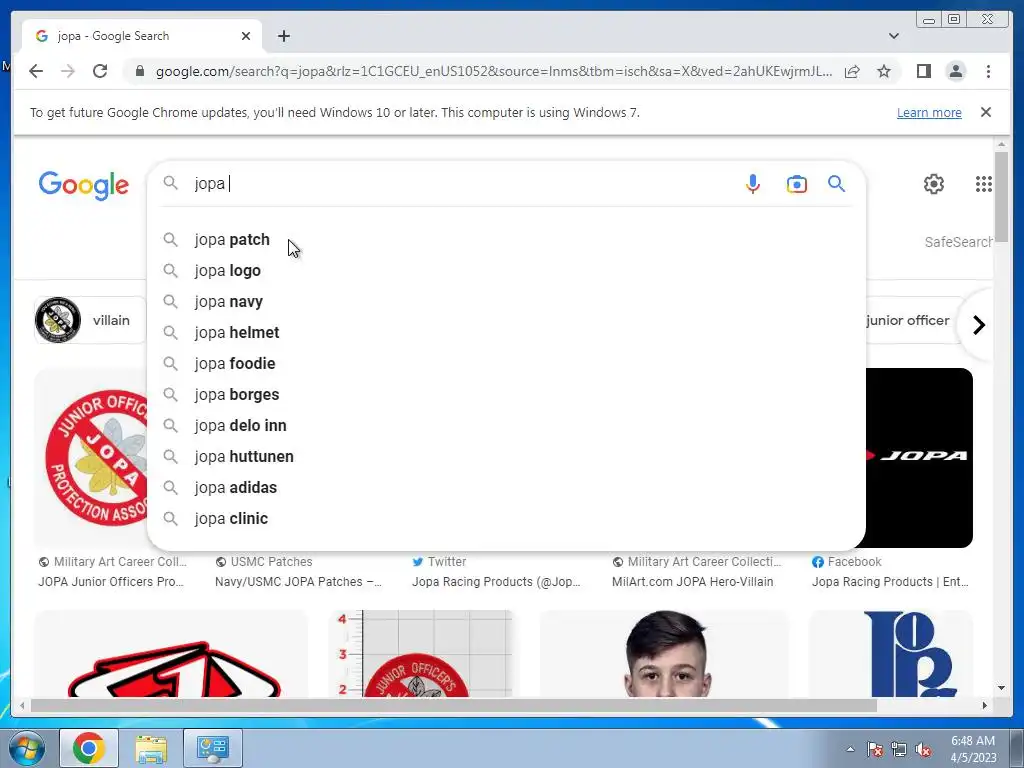1024x768 pixels.
Task: Open Google quick settings gear
Action: click(934, 184)
